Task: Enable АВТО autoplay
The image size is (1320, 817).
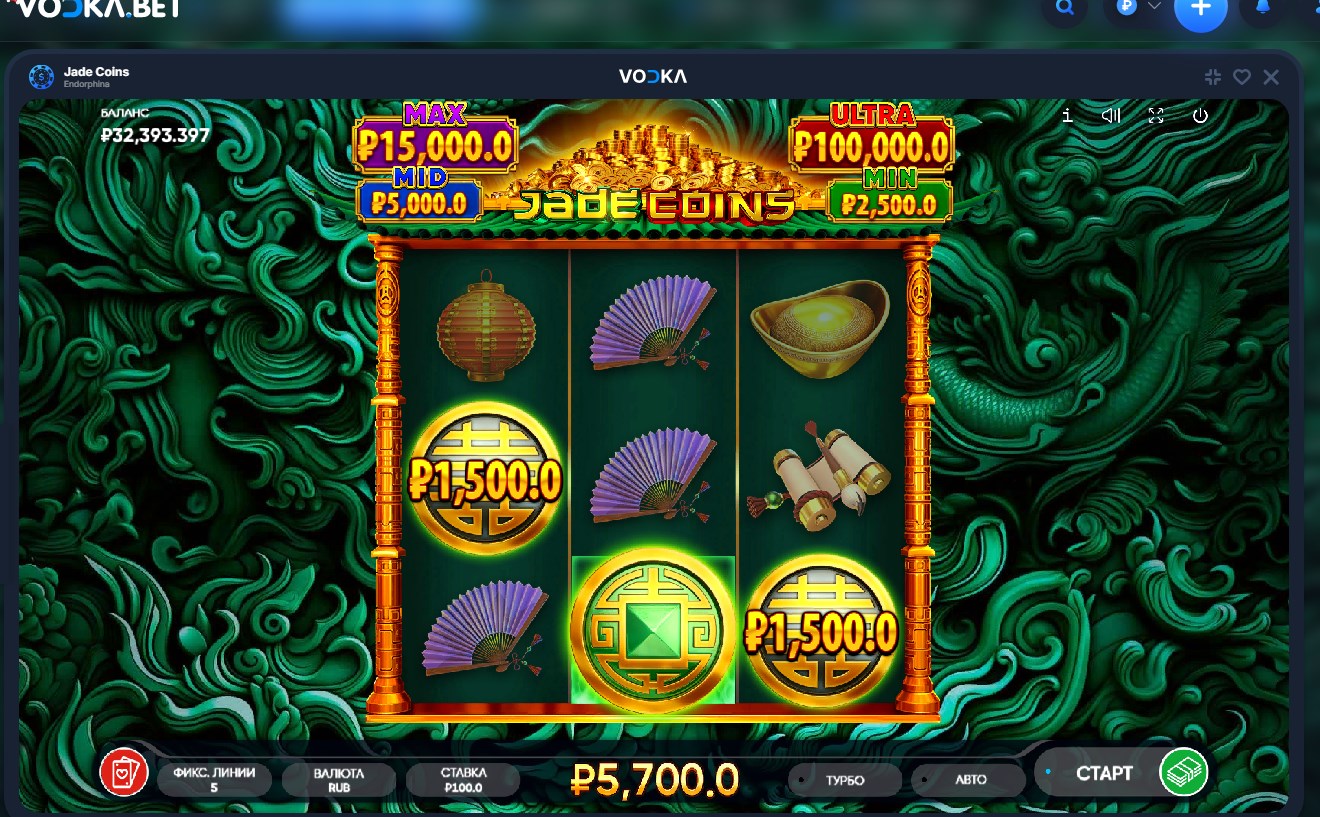Action: [x=969, y=780]
